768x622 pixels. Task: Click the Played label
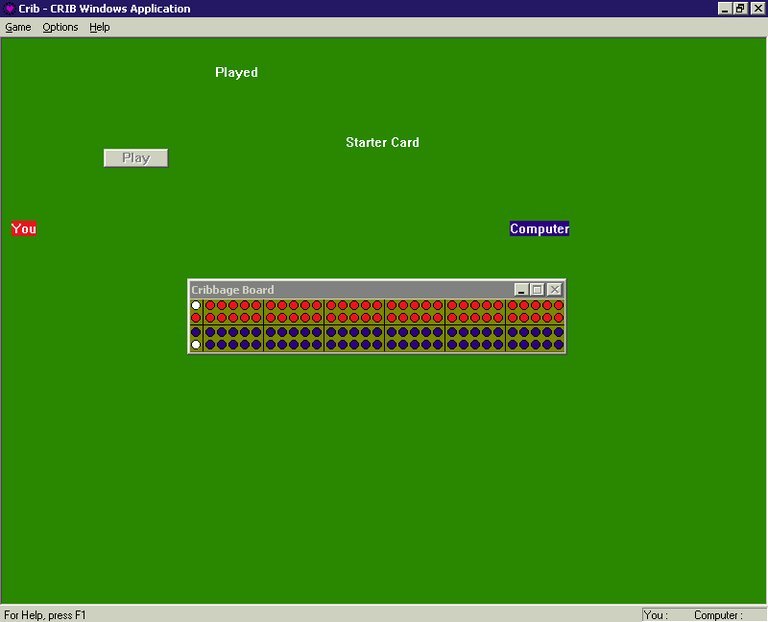click(236, 73)
